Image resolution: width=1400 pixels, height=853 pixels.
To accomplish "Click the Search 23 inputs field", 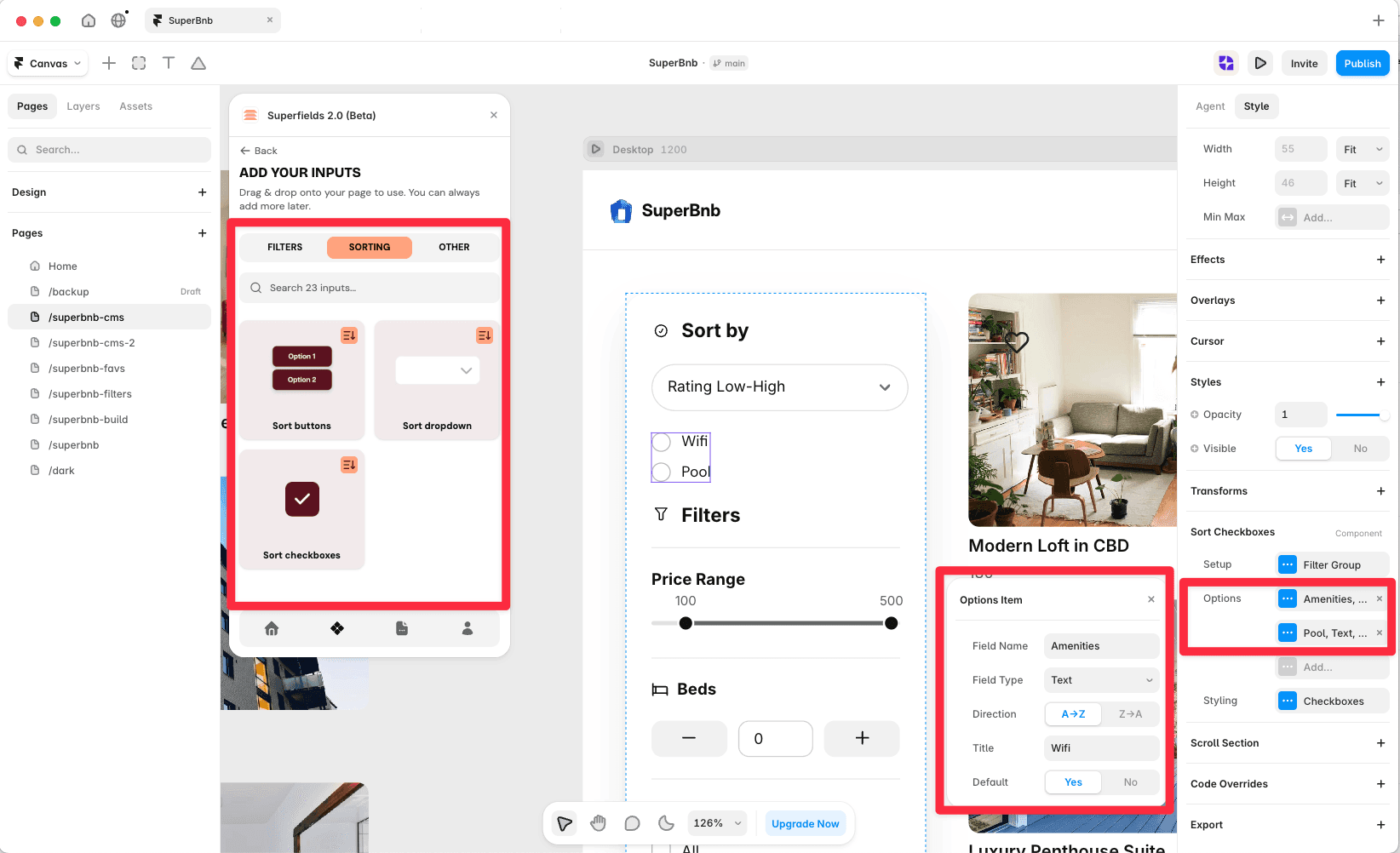I will point(370,288).
